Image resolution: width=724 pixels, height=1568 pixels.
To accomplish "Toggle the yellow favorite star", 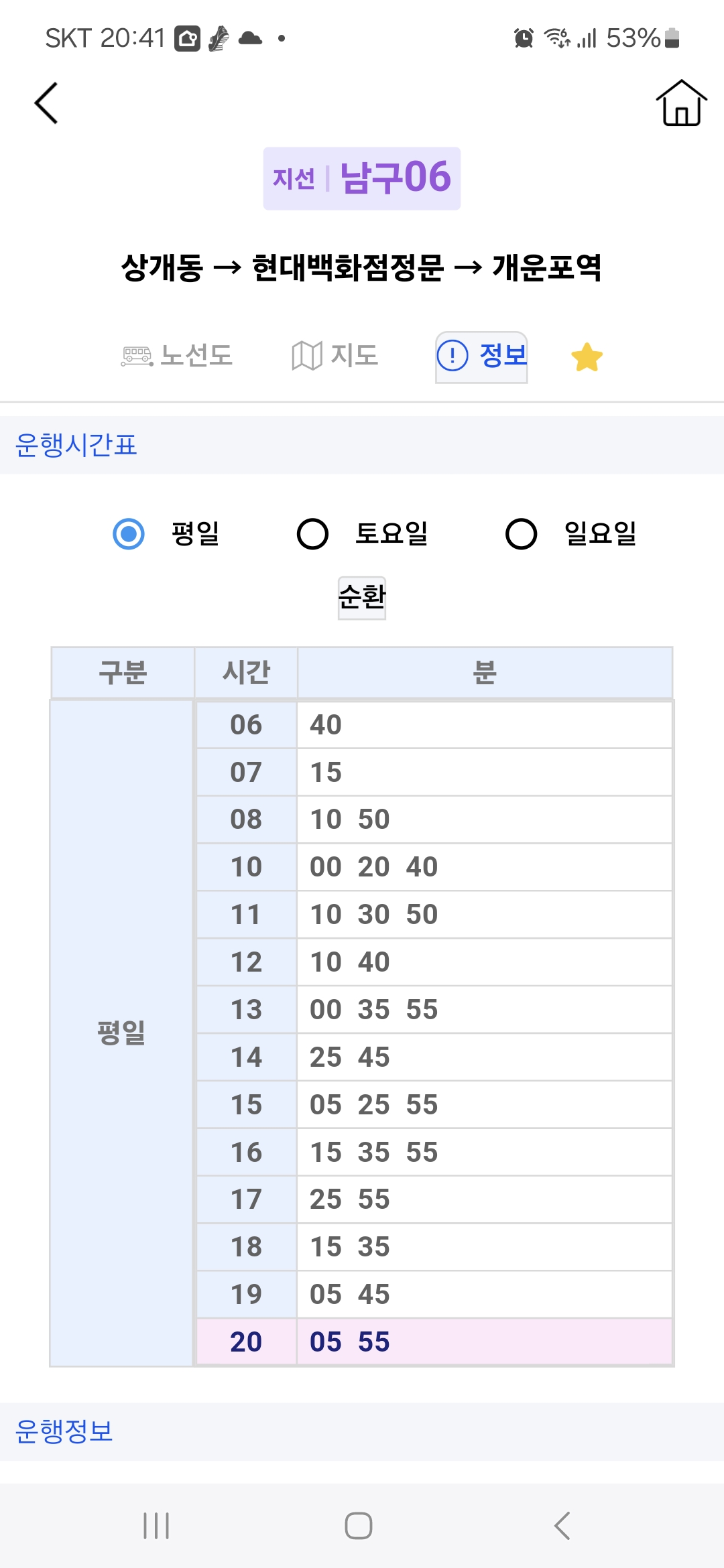I will [587, 356].
